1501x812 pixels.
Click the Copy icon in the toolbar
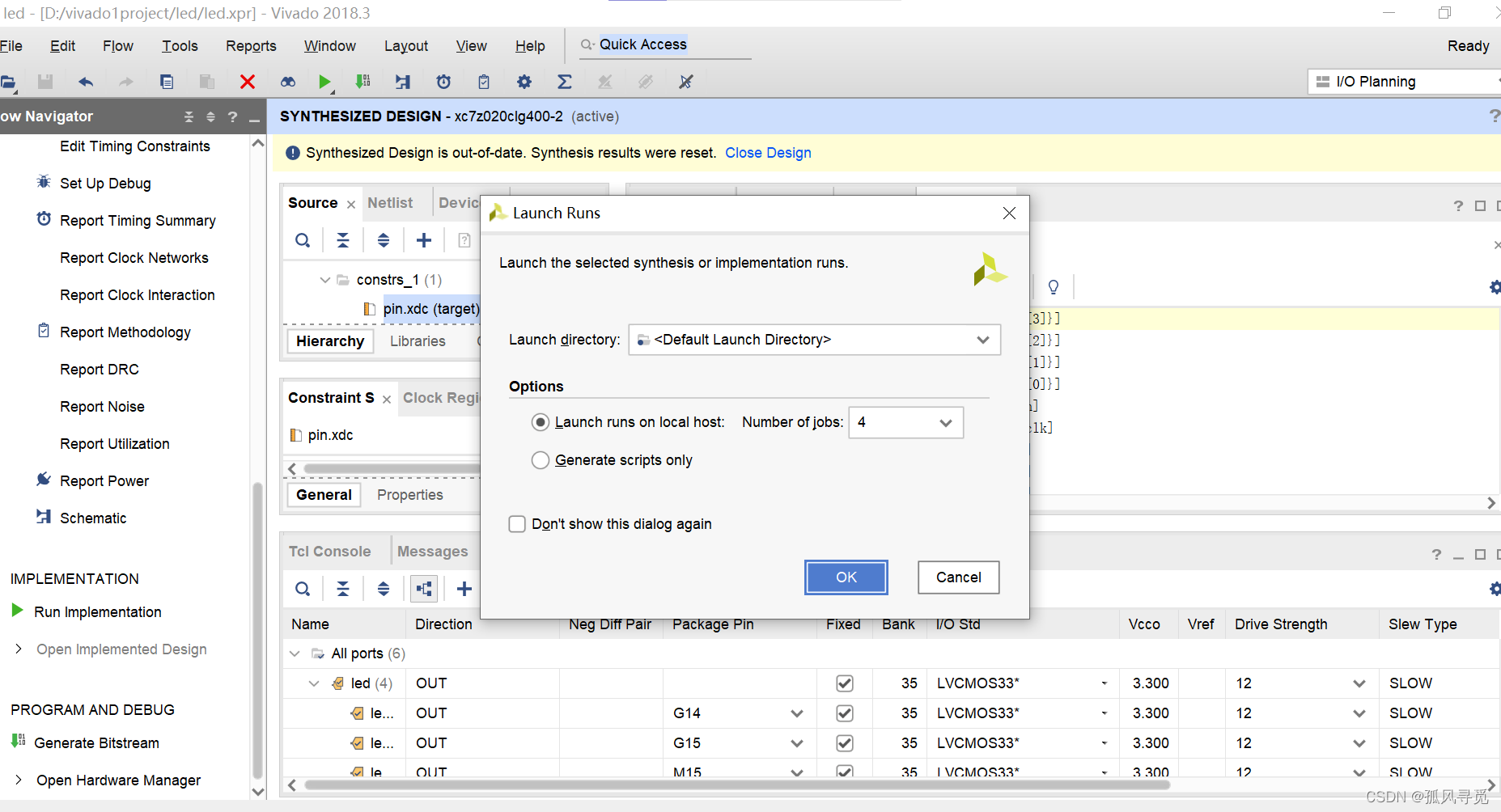(167, 82)
